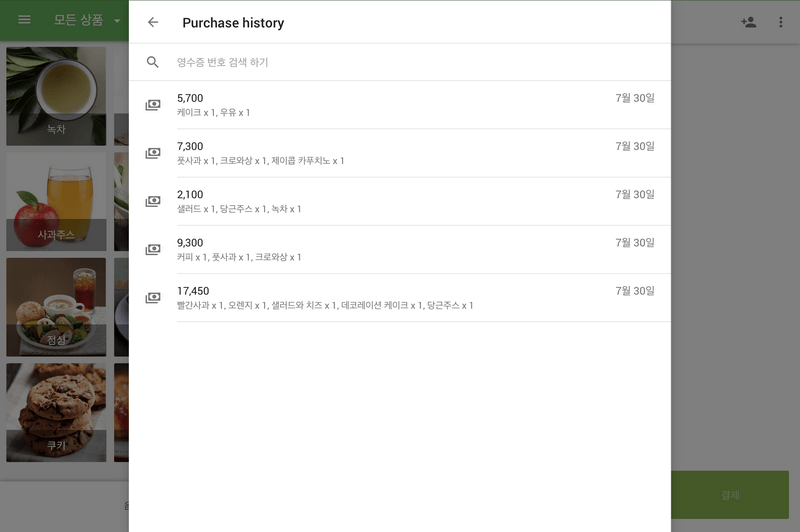Screen dimensions: 800x532
Task: Click the cash icon for the 7,300 receipt
Action: tap(153, 153)
